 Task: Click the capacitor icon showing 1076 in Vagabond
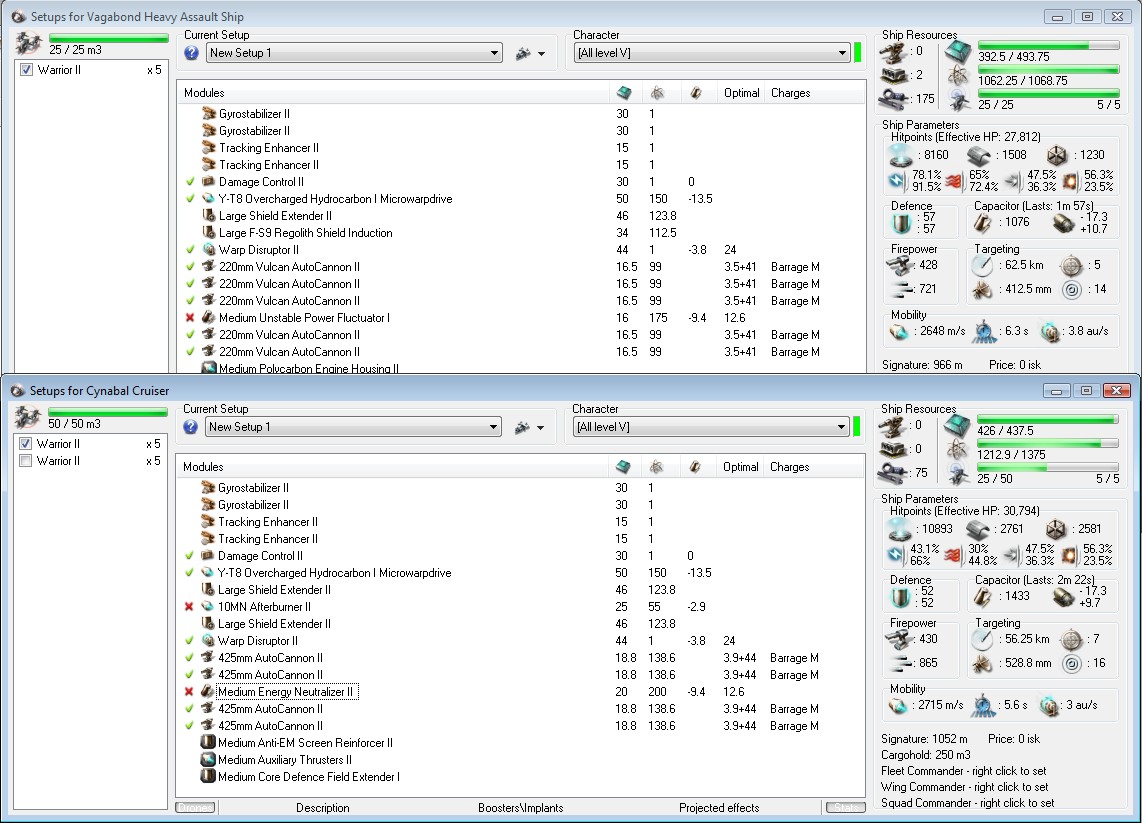[x=983, y=222]
